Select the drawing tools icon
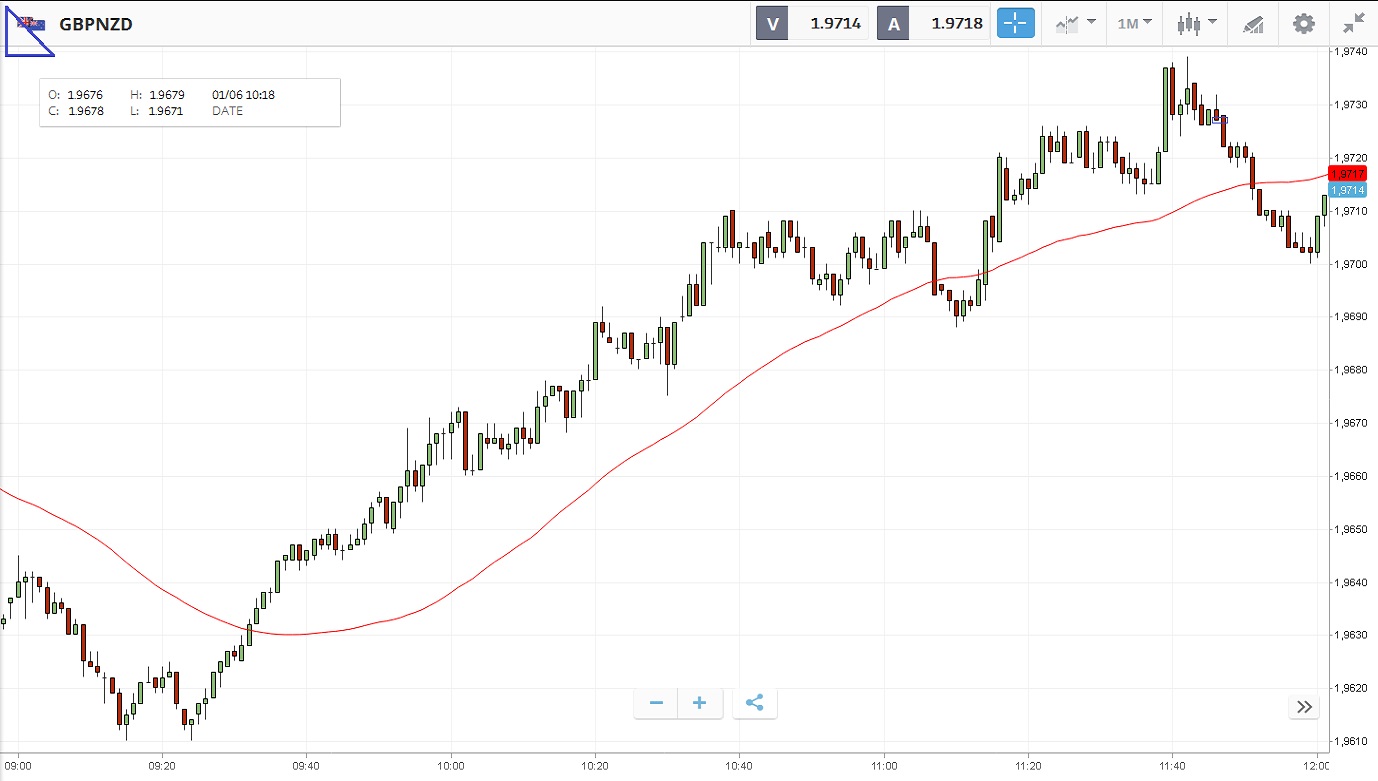The image size is (1378, 781). pyautogui.click(x=1253, y=23)
